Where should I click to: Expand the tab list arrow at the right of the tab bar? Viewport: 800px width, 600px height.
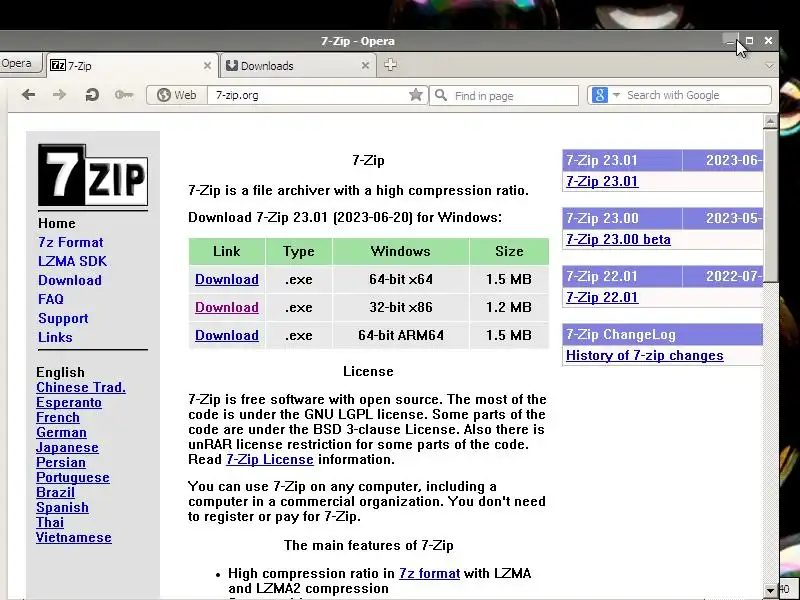(x=769, y=66)
